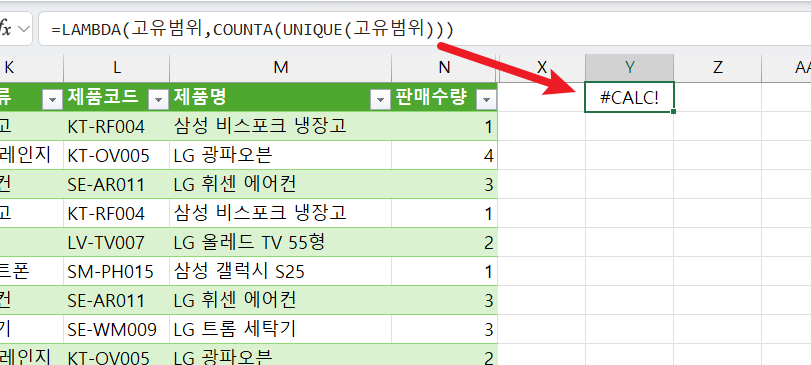Open the 제품코드 column filter dropdown
The image size is (811, 365).
[158, 99]
